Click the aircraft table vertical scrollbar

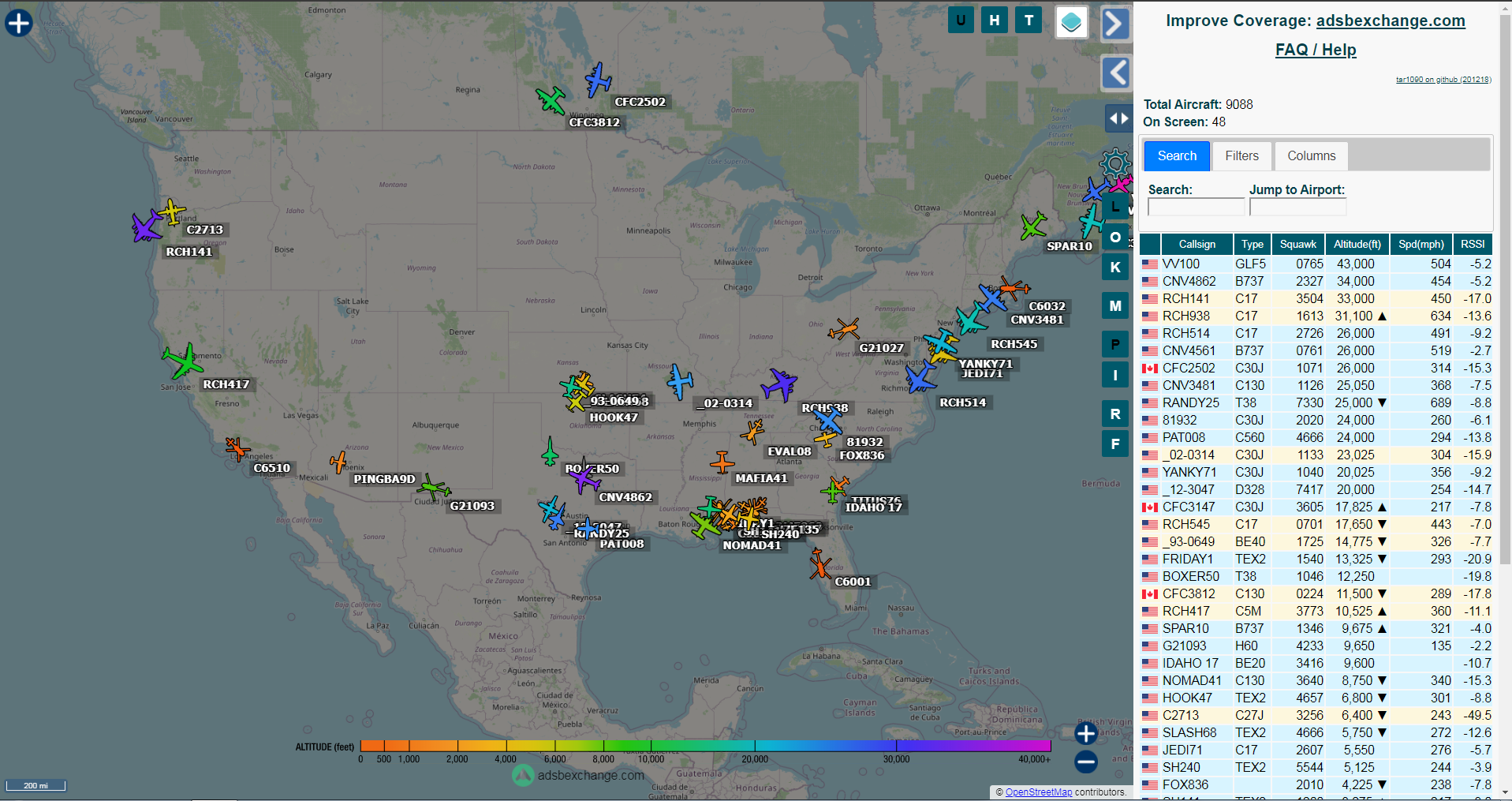1504,288
